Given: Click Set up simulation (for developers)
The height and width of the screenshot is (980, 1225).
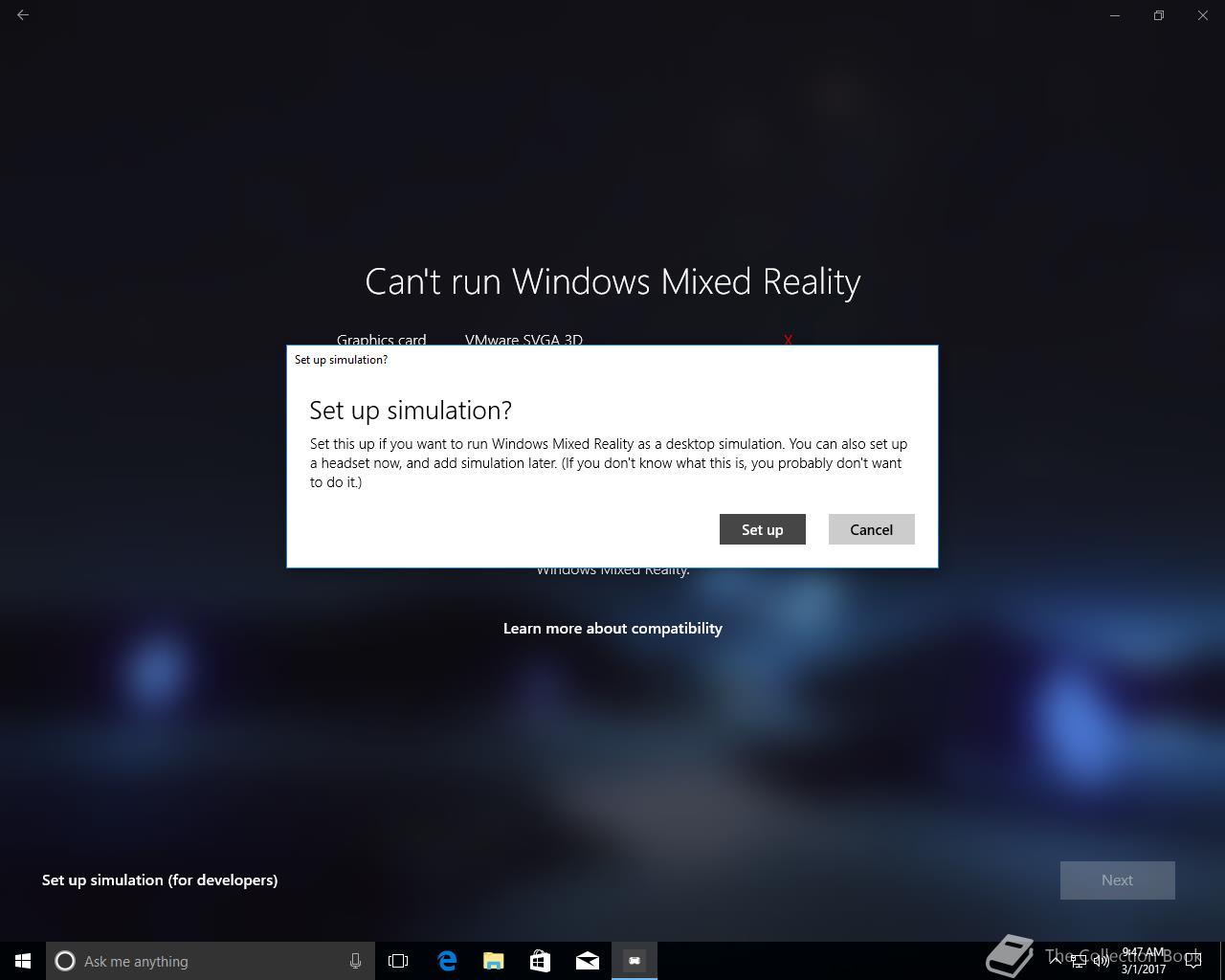Looking at the screenshot, I should 160,880.
